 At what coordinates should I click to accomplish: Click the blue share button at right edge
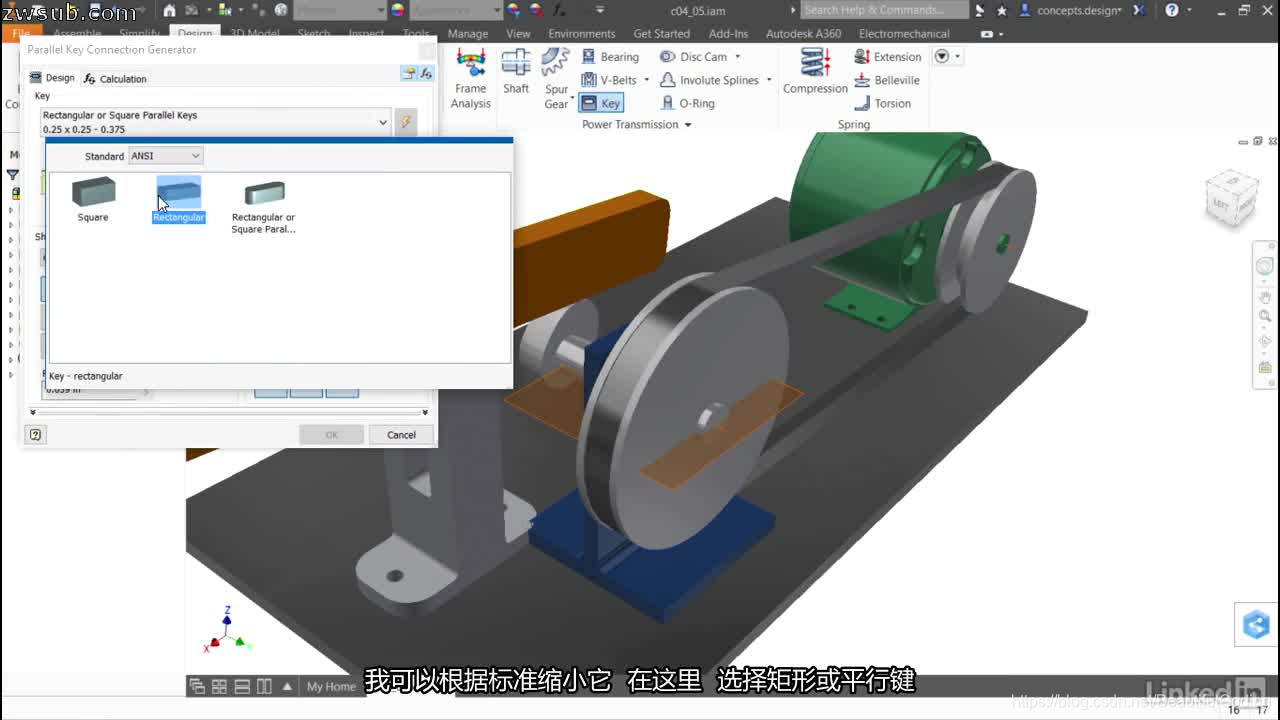(1256, 625)
